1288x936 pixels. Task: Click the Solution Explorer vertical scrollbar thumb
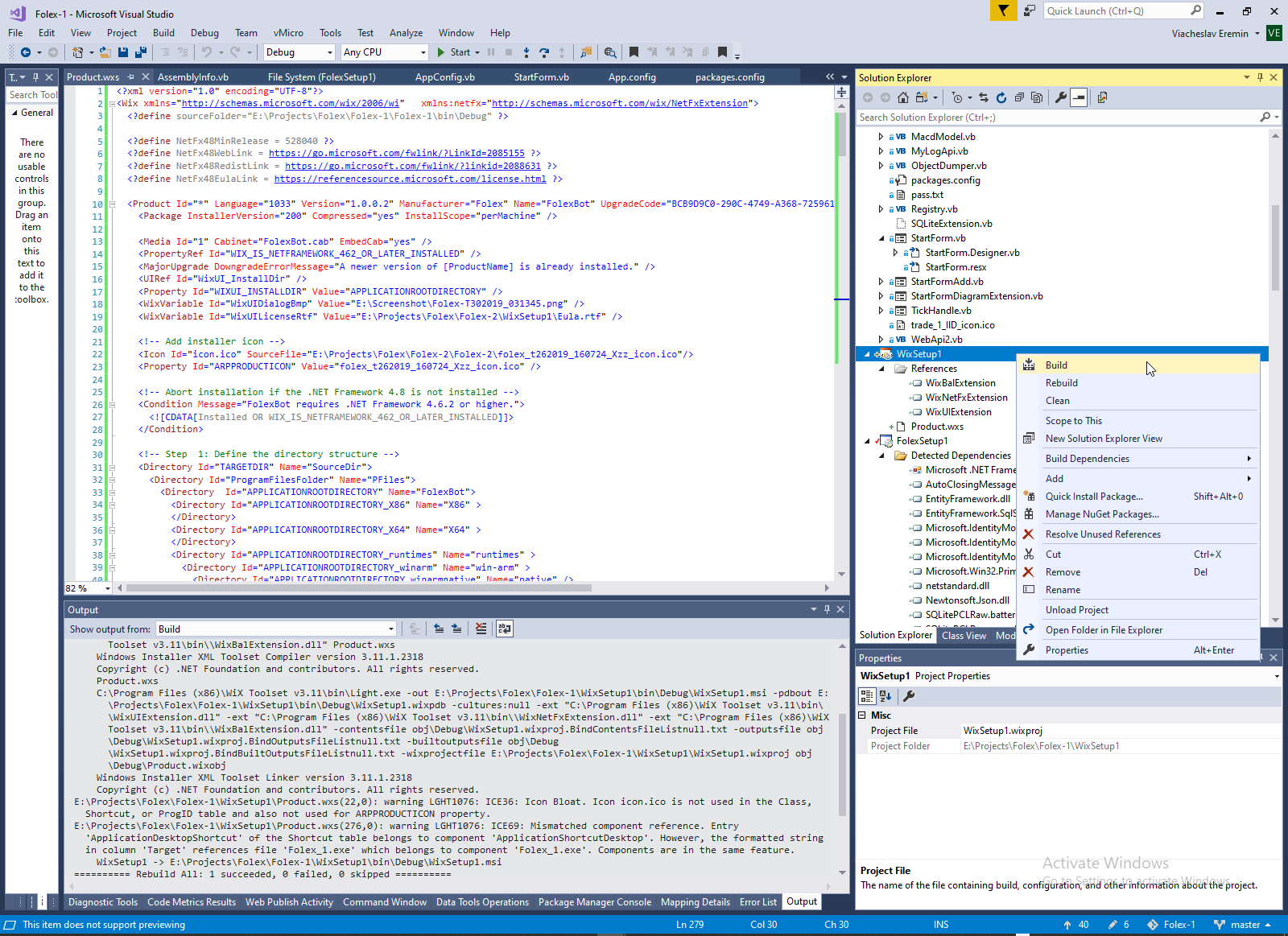(x=1275, y=249)
